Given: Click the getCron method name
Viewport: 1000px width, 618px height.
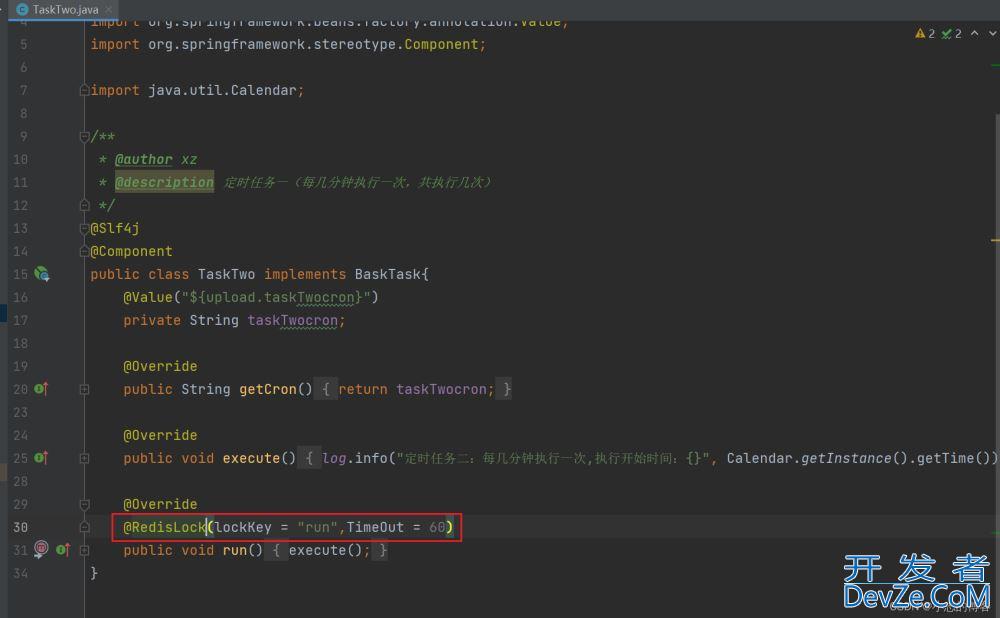Looking at the screenshot, I should tap(268, 389).
